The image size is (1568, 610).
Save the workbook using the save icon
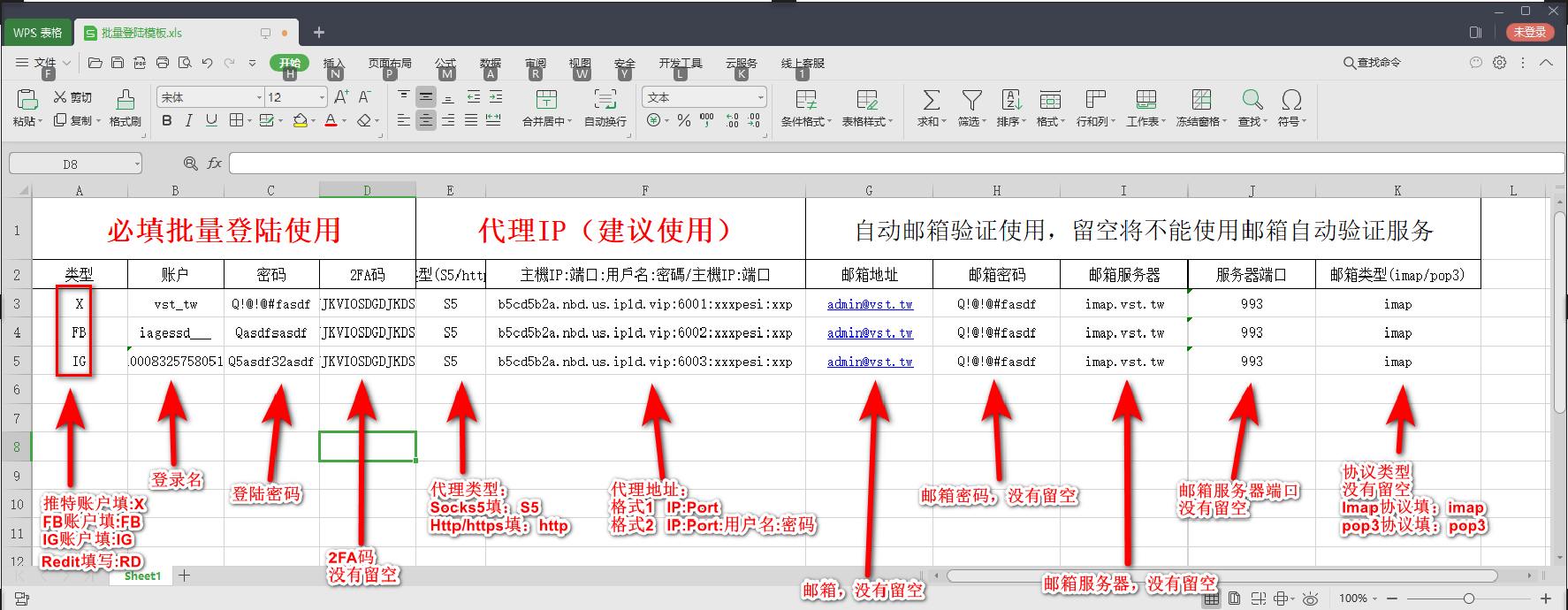(x=118, y=63)
